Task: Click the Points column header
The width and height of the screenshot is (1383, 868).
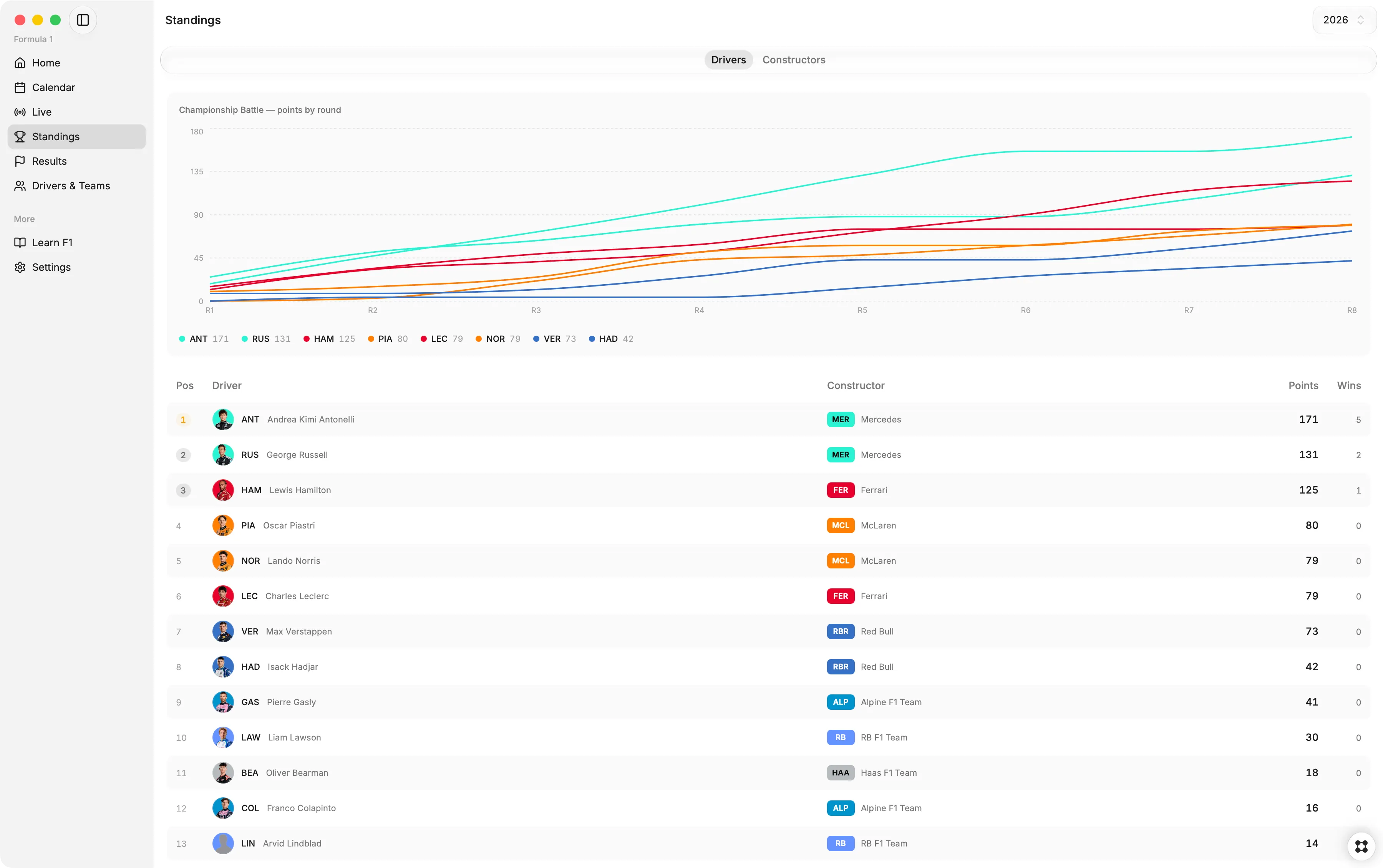Action: point(1303,386)
